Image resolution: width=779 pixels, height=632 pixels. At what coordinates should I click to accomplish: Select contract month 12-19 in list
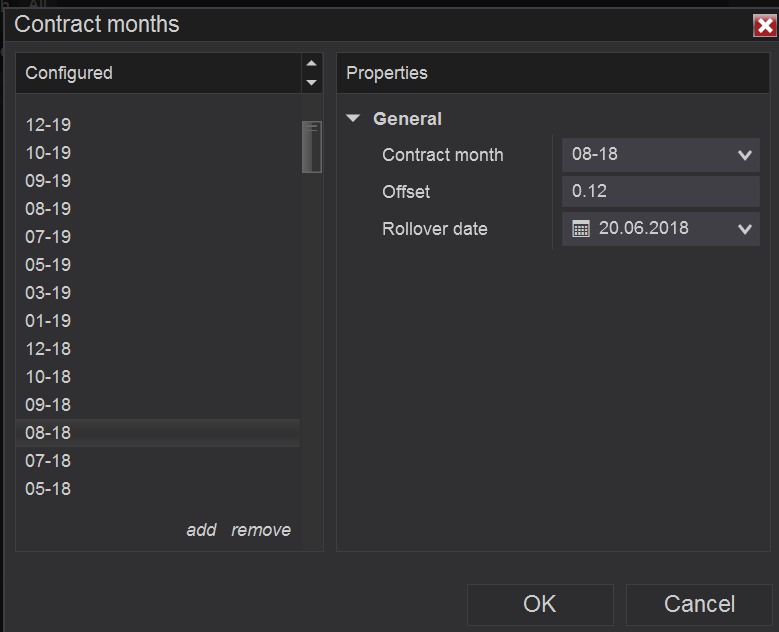48,125
